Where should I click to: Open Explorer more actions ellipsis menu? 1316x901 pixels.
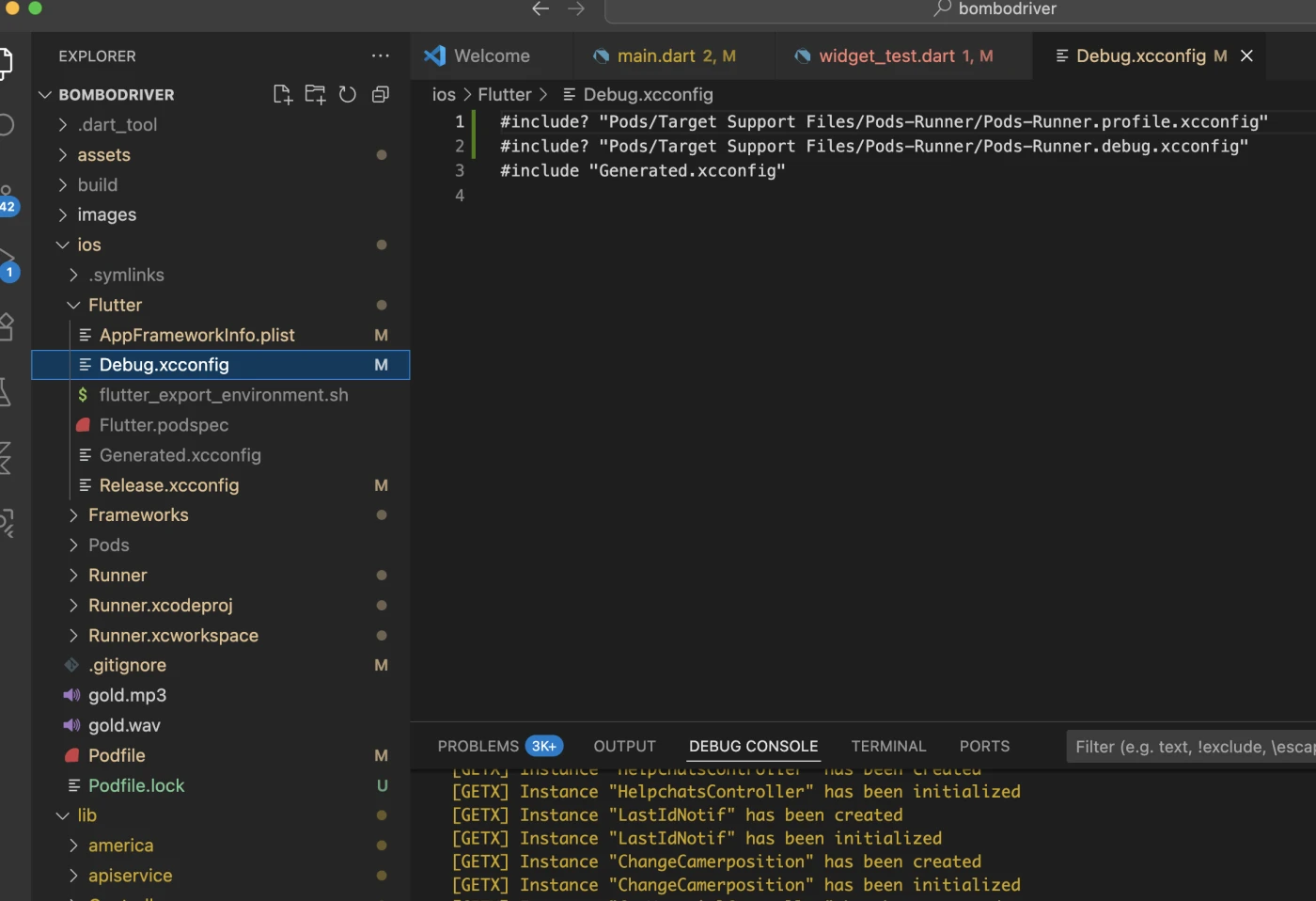(380, 56)
